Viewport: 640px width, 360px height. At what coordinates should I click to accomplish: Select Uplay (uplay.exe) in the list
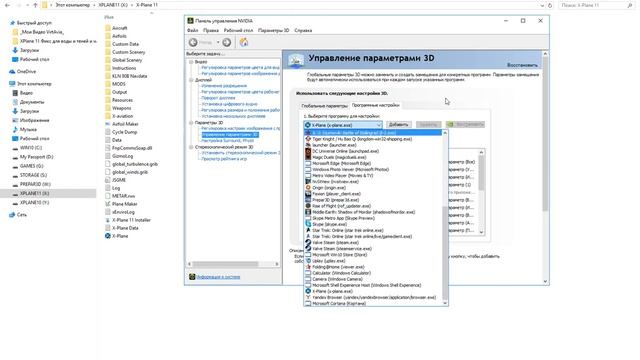(329, 261)
